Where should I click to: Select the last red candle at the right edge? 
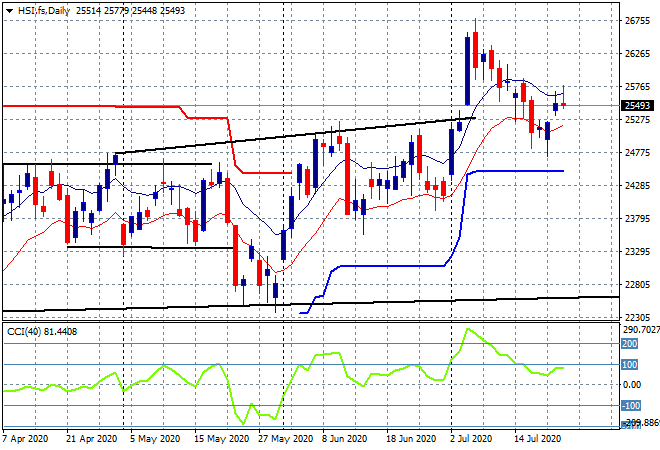(564, 104)
